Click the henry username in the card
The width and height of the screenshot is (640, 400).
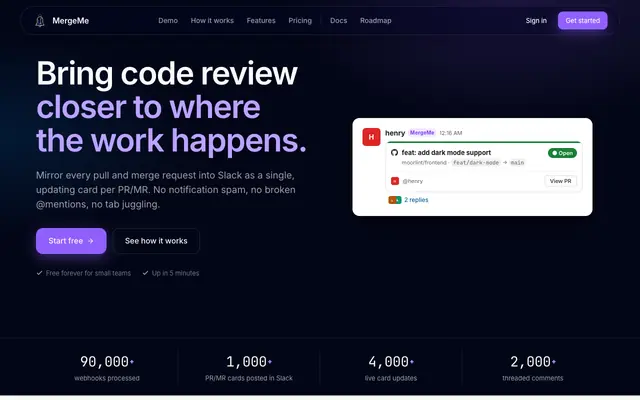click(x=395, y=133)
